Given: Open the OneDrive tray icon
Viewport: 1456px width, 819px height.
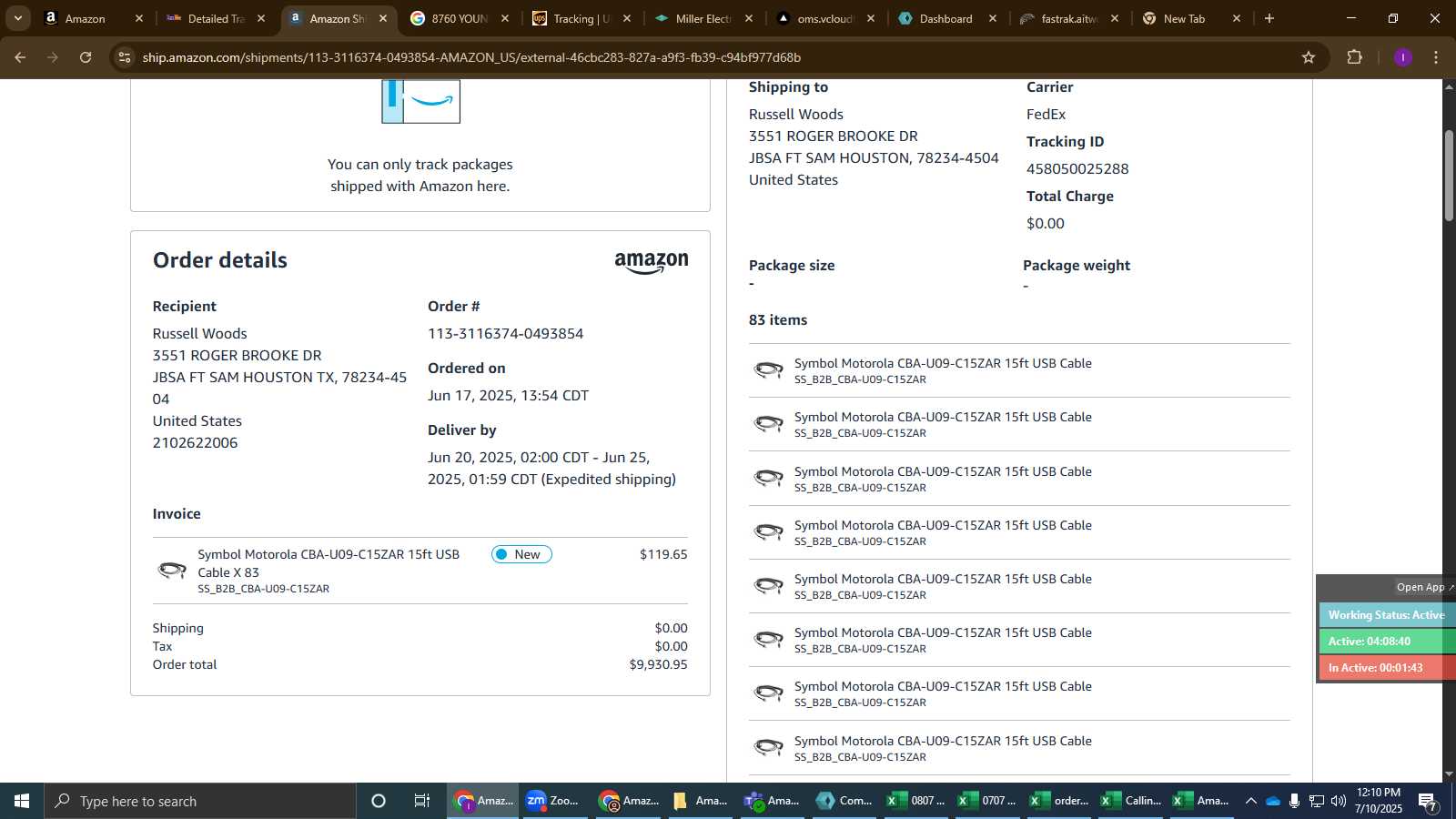Looking at the screenshot, I should (x=1273, y=801).
